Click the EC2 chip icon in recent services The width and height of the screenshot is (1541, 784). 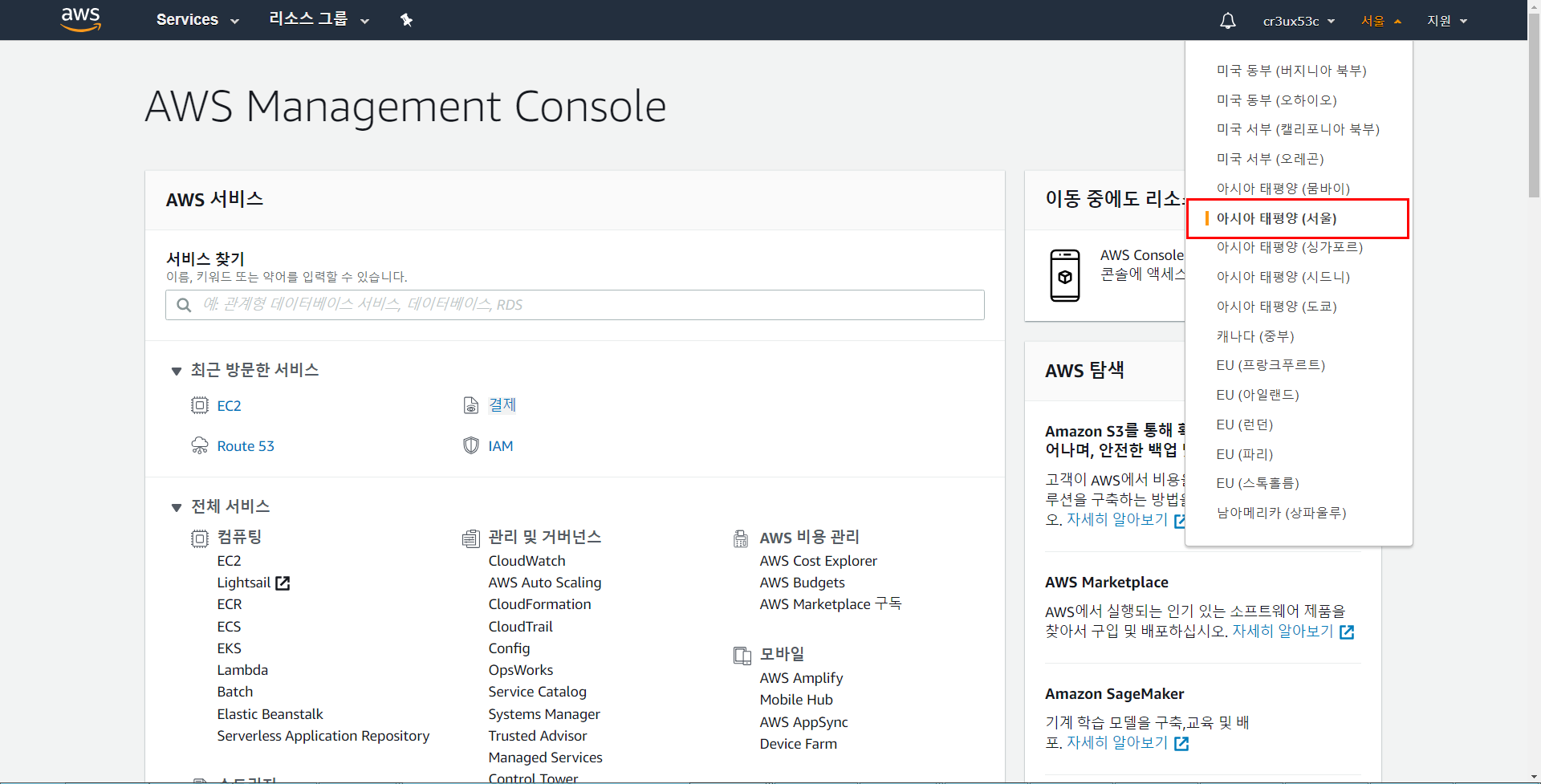coord(199,405)
